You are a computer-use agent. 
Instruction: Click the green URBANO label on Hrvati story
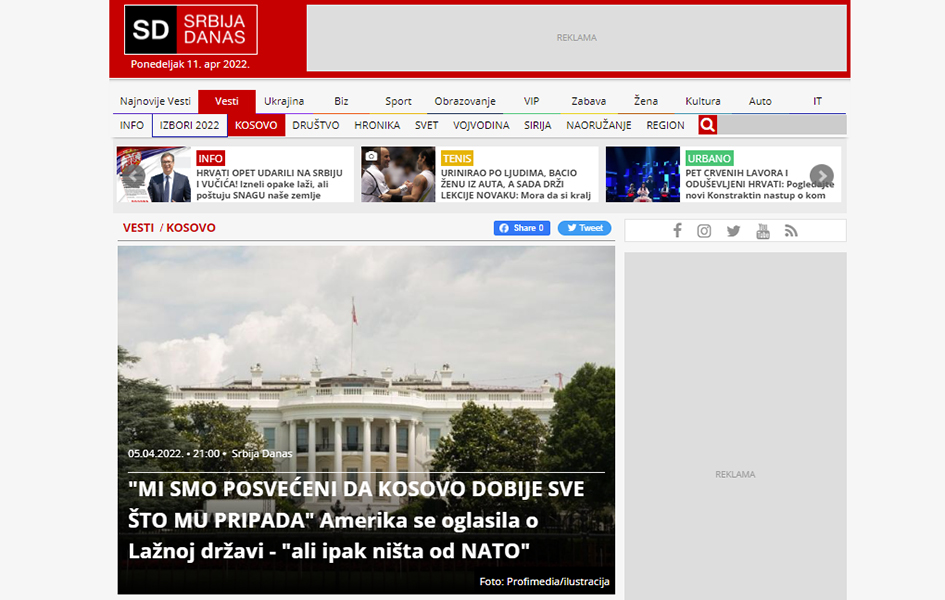pos(709,157)
